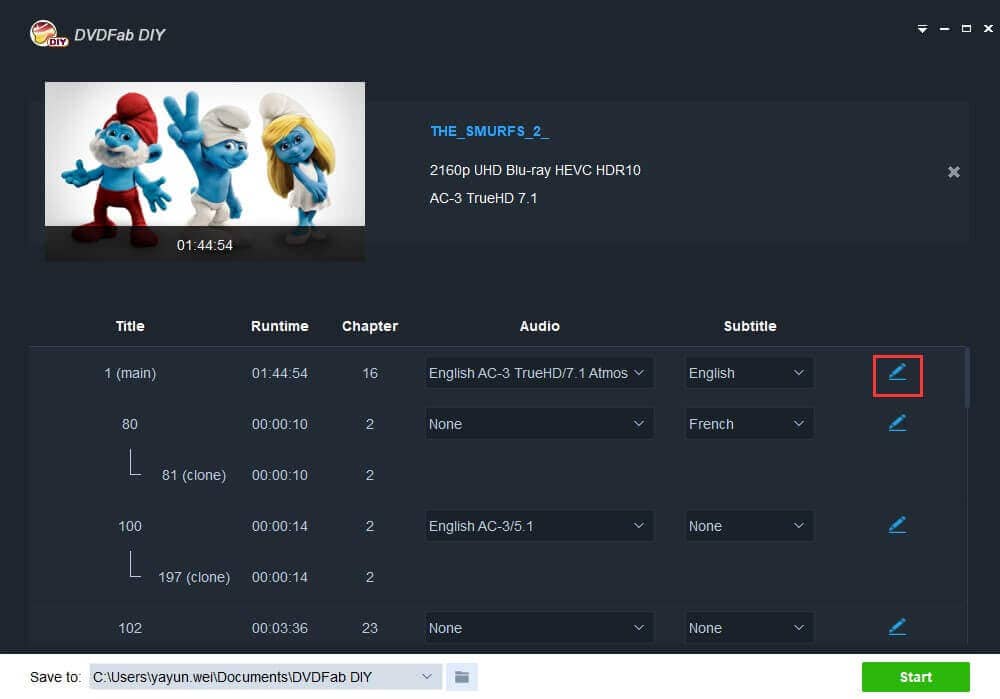This screenshot has width=1000, height=699.
Task: Click the edit pencil icon for title 102
Action: [x=897, y=627]
